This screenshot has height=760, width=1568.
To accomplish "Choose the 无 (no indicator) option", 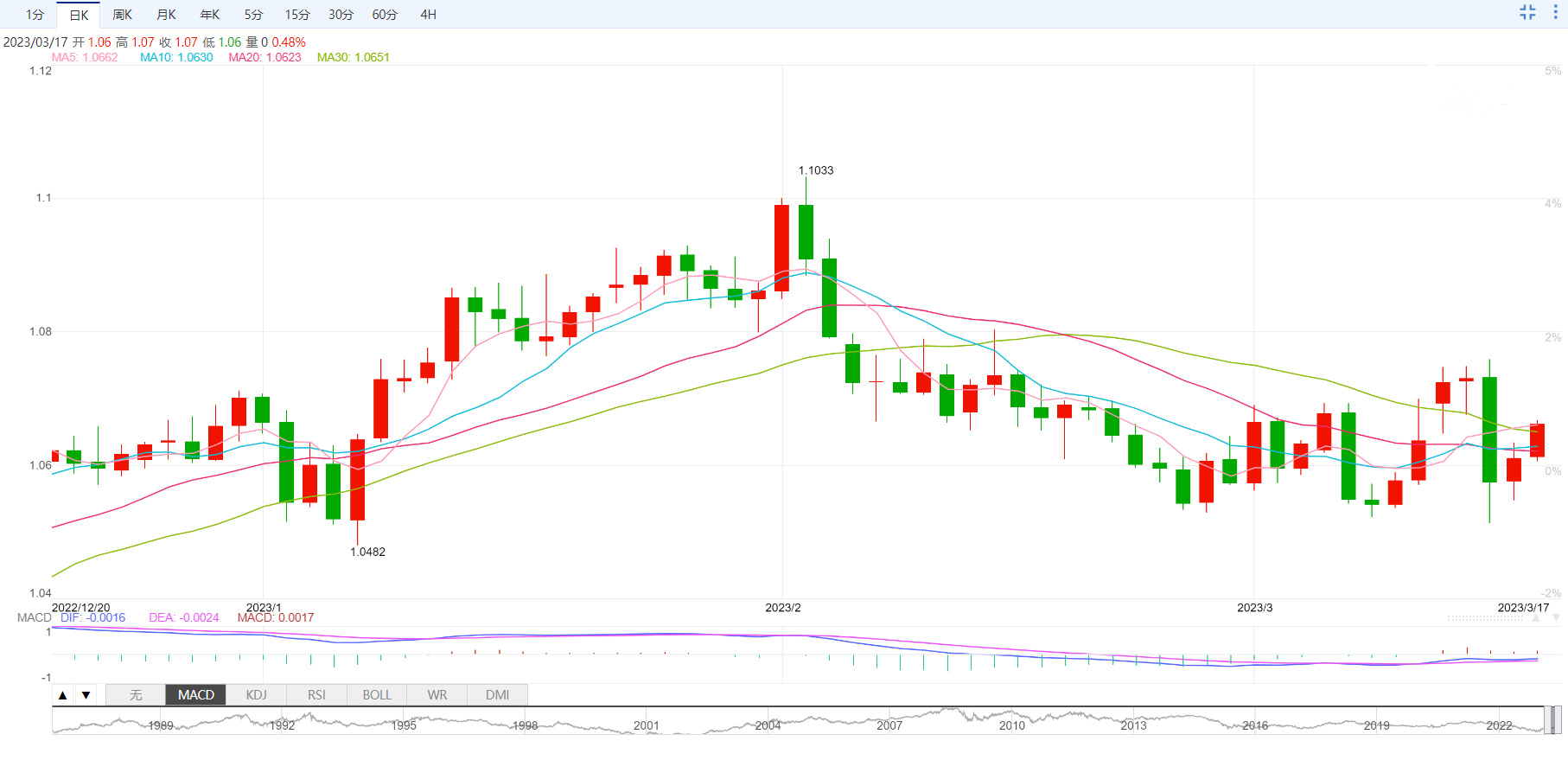I will click(x=136, y=695).
